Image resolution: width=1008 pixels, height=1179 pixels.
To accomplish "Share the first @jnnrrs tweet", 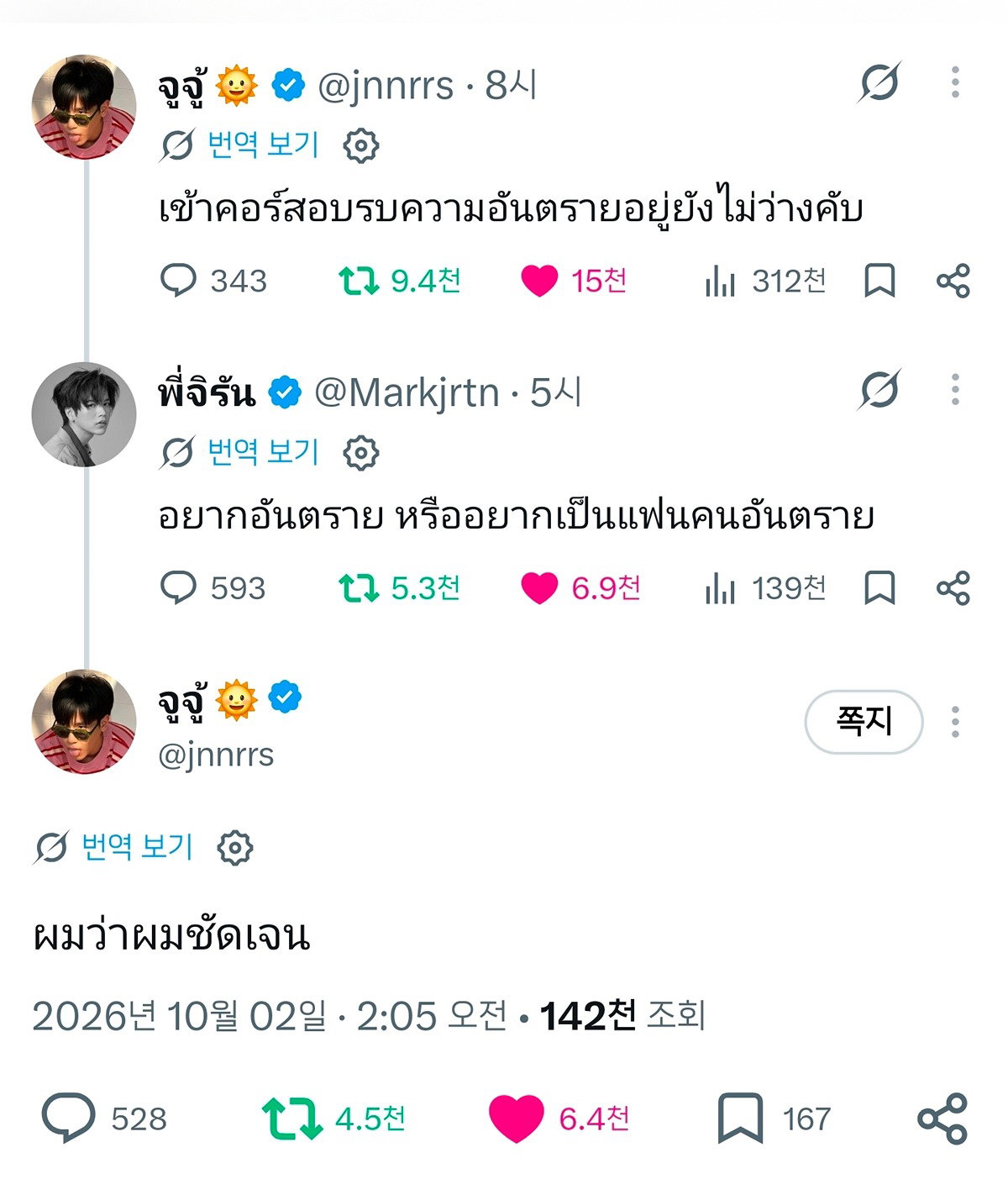I will (953, 281).
